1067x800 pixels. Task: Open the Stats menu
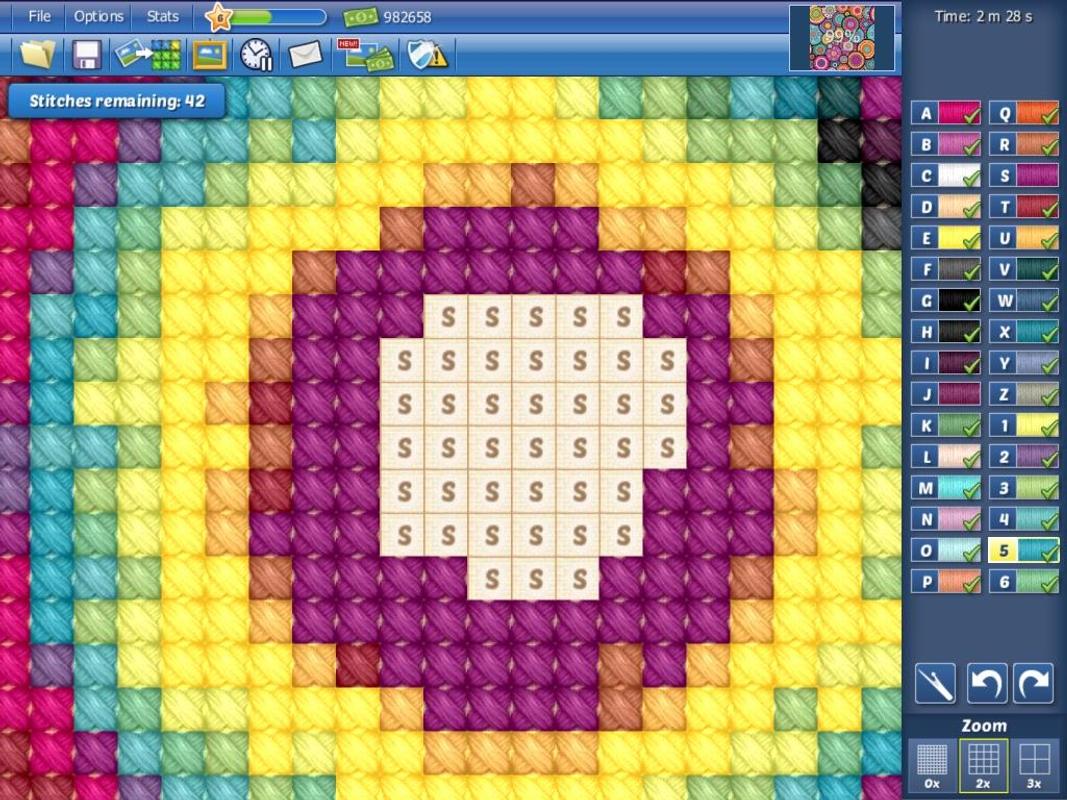(163, 16)
